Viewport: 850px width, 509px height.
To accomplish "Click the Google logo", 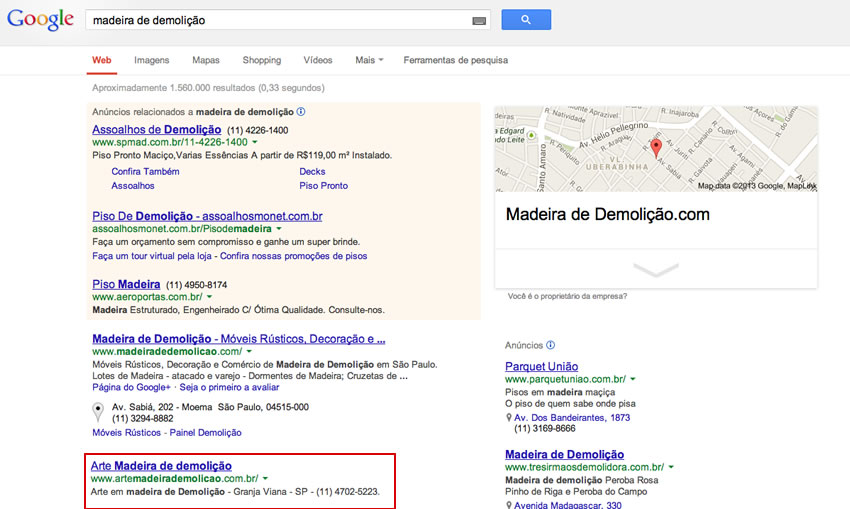I will click(40, 20).
